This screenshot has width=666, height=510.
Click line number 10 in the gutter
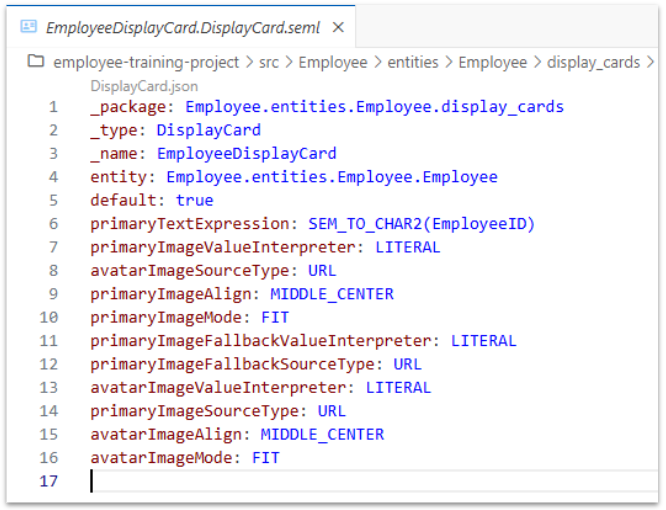click(x=48, y=317)
